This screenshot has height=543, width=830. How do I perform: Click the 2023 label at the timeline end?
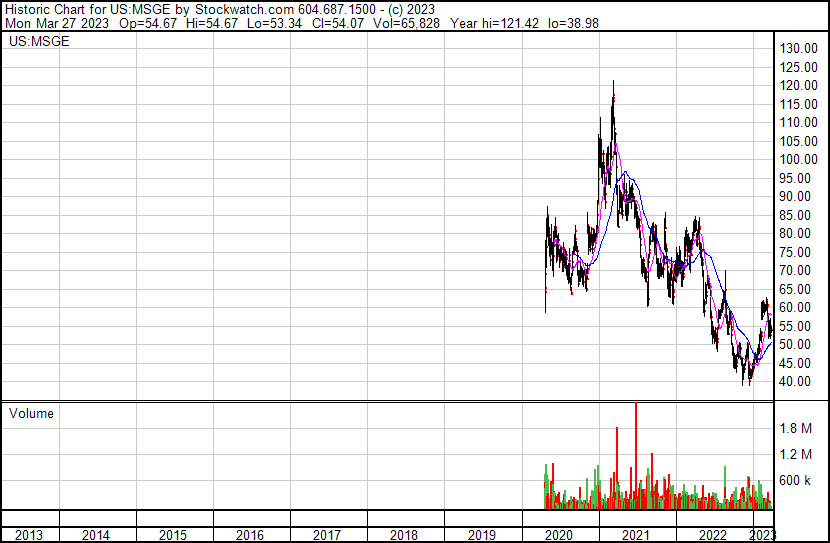click(x=763, y=535)
